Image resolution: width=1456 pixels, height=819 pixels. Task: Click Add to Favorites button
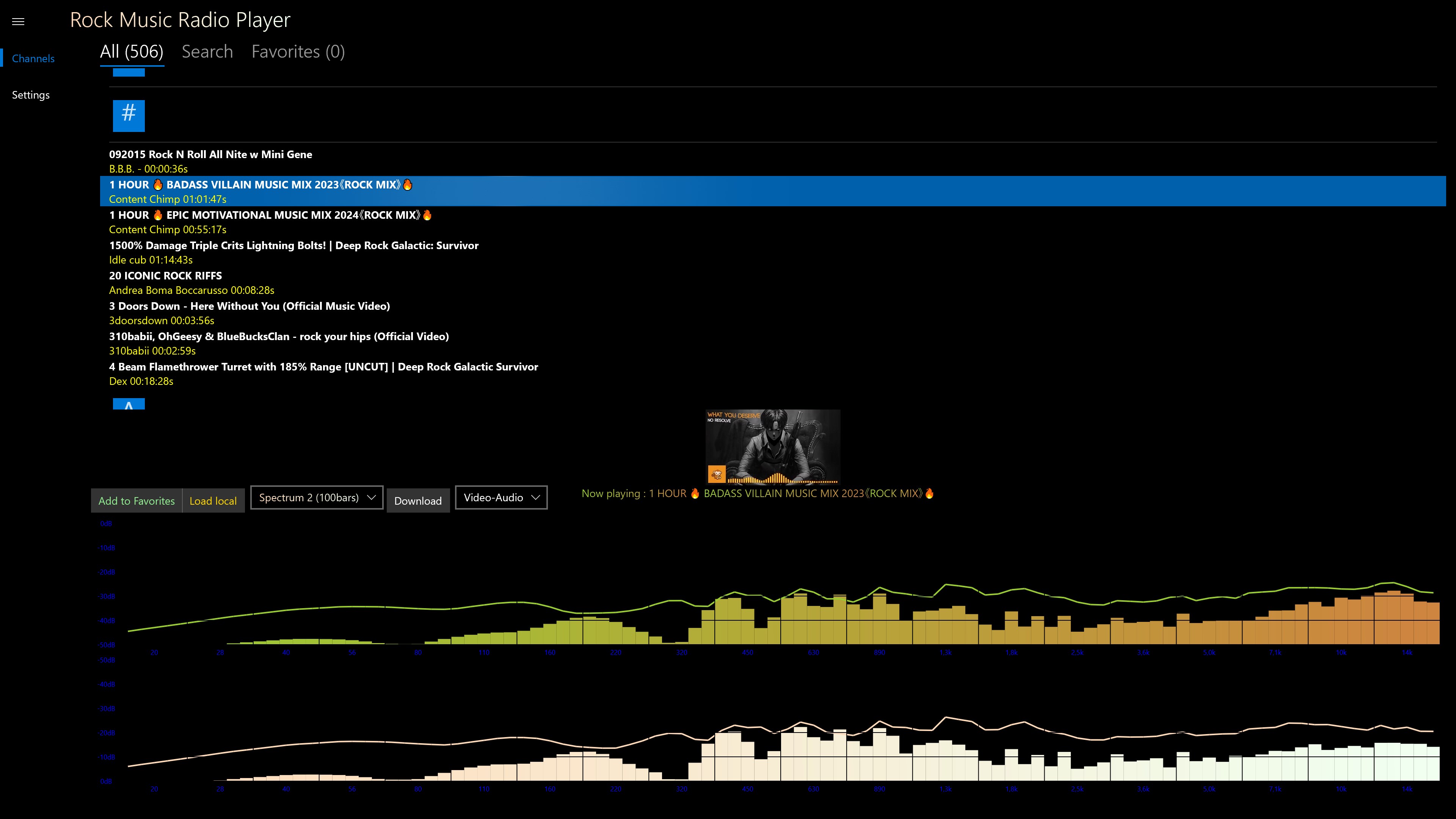click(136, 501)
